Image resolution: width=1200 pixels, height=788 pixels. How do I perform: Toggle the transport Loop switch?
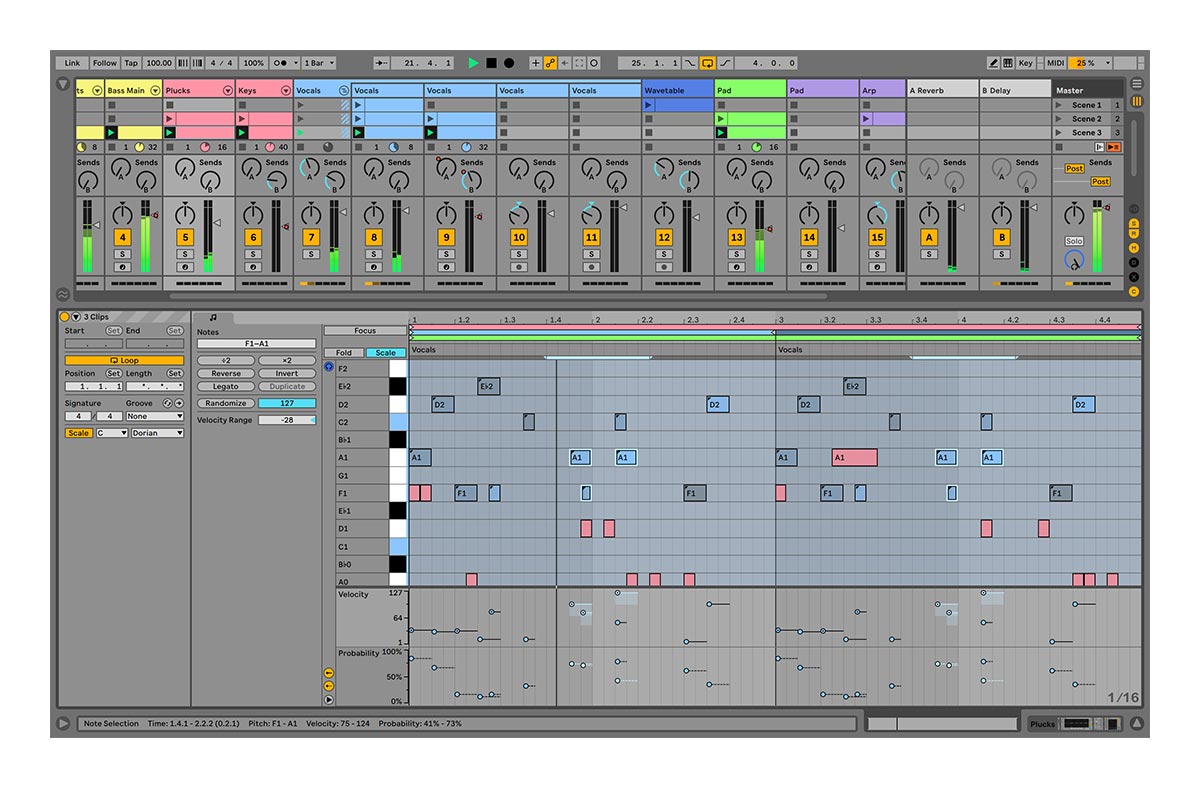[x=708, y=63]
